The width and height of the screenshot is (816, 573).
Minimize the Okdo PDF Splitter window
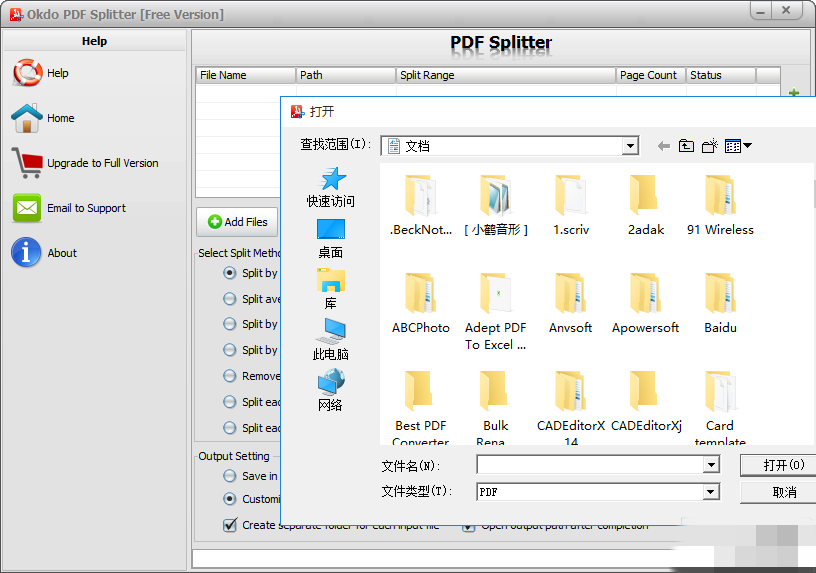(760, 11)
